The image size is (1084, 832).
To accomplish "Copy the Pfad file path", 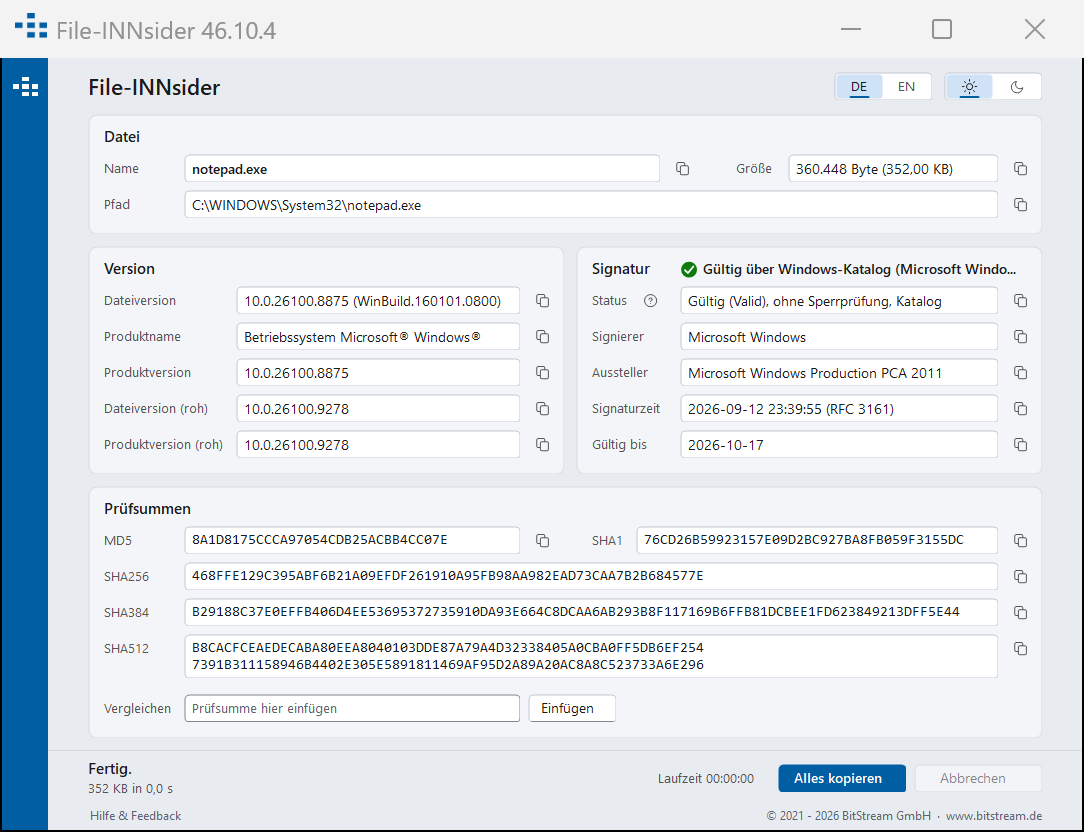I will (1020, 205).
